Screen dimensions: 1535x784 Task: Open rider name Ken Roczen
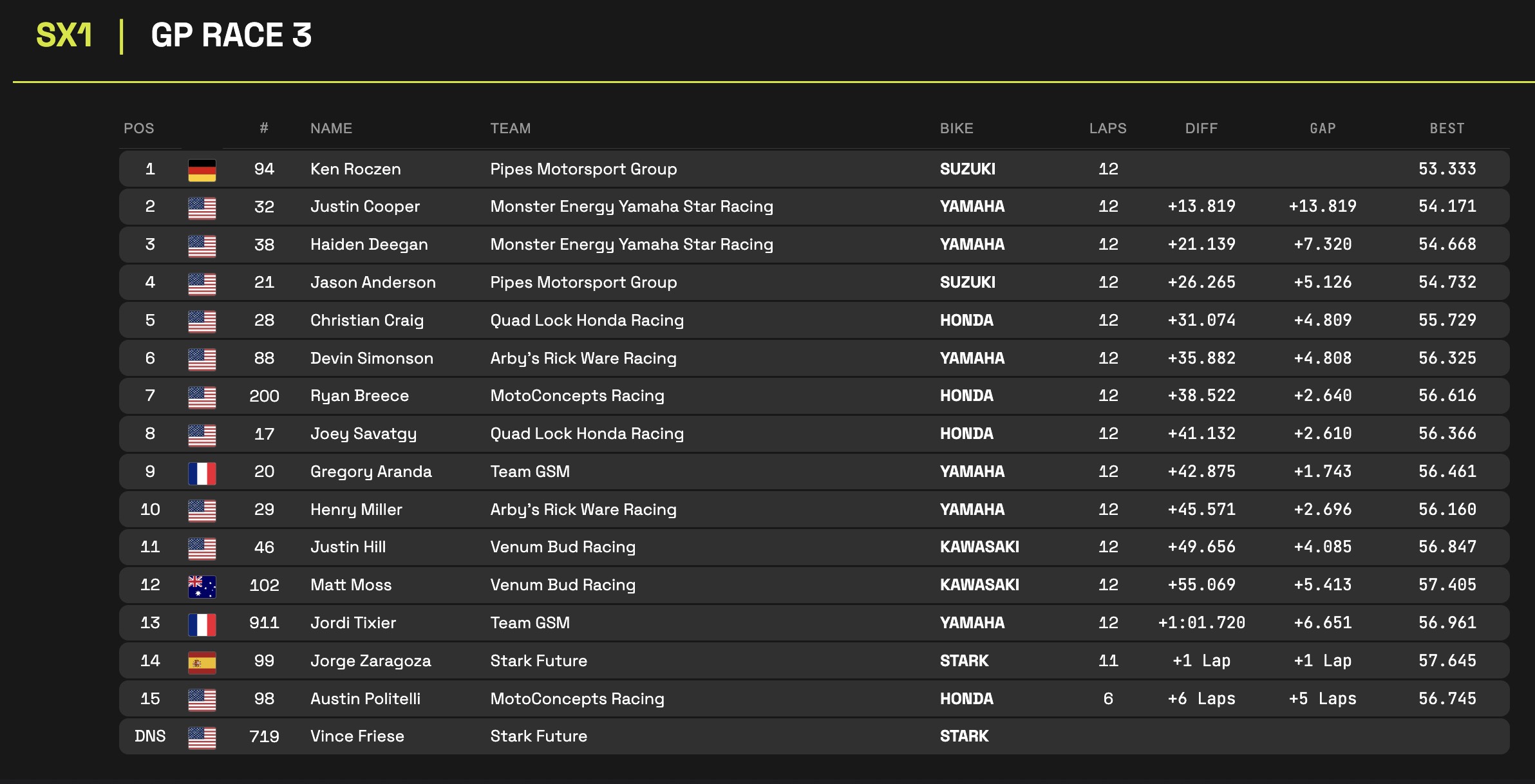tap(355, 169)
